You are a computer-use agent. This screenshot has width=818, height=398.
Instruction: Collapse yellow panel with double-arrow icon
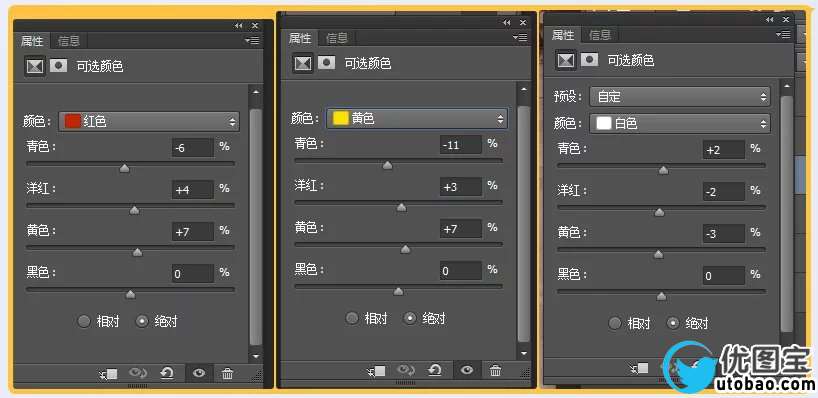tap(507, 23)
